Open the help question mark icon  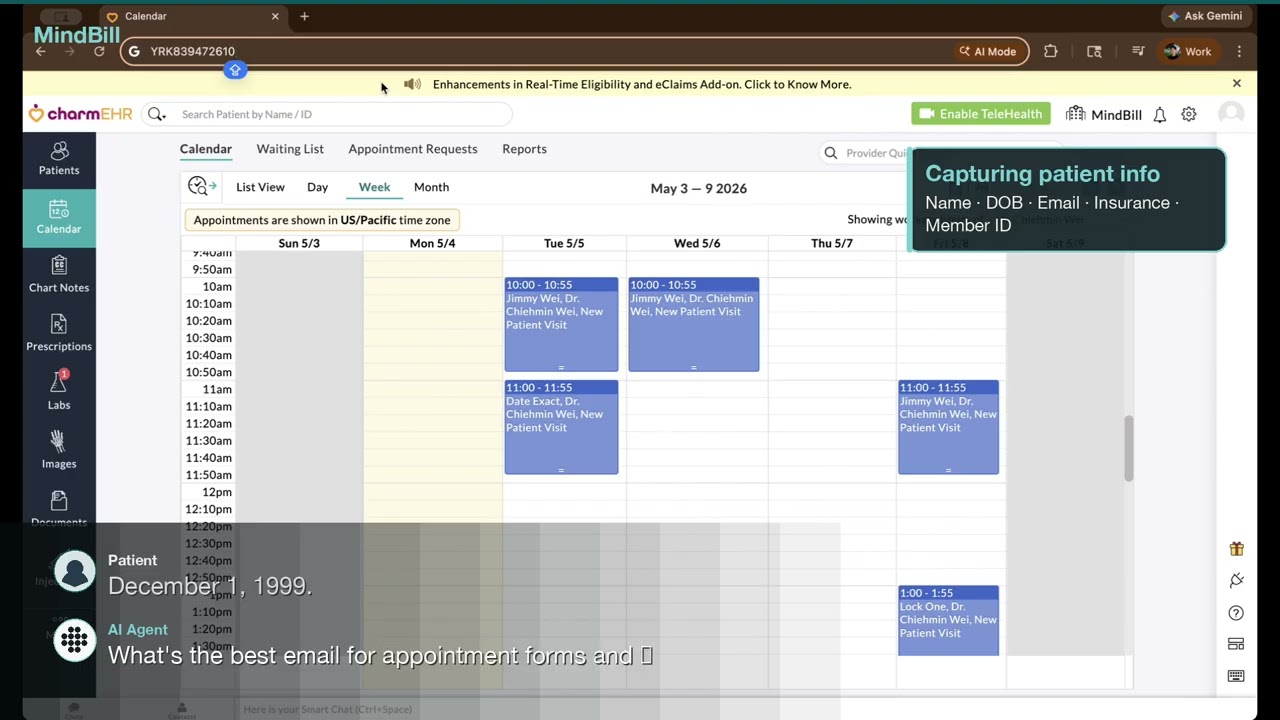coord(1237,613)
